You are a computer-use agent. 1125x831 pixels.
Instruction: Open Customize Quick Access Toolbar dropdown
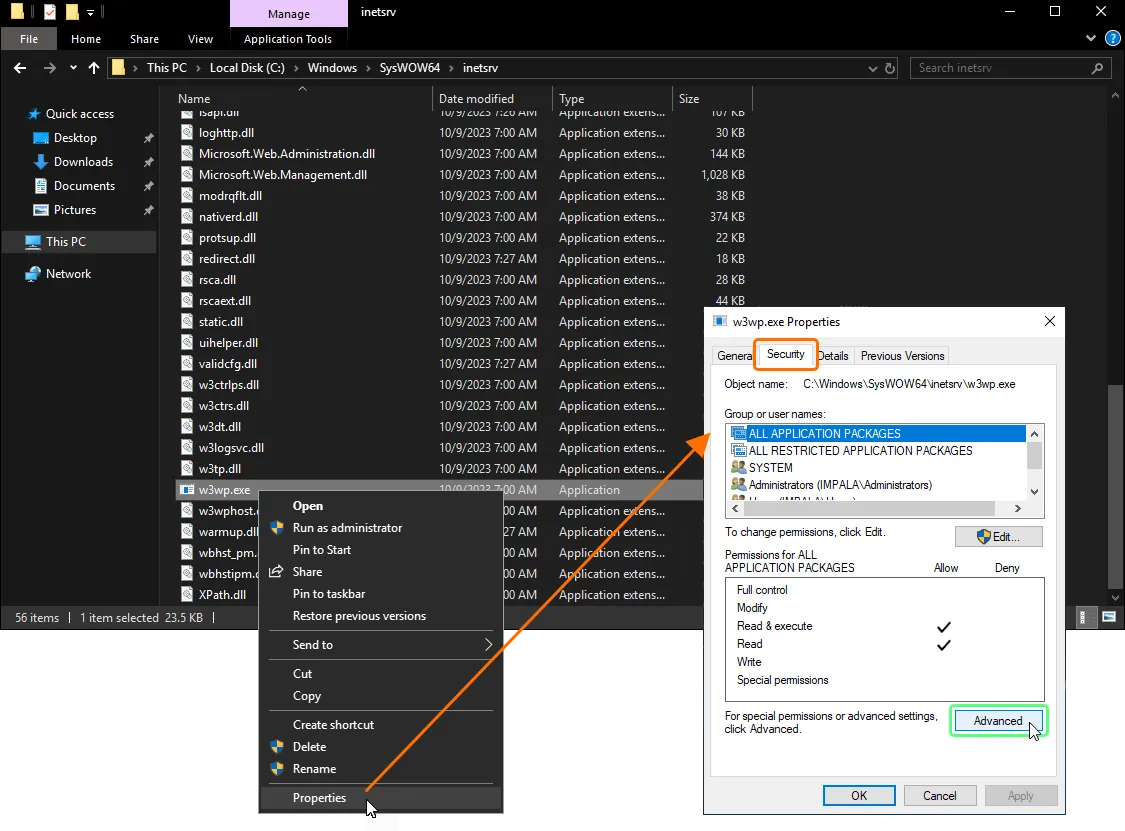90,12
